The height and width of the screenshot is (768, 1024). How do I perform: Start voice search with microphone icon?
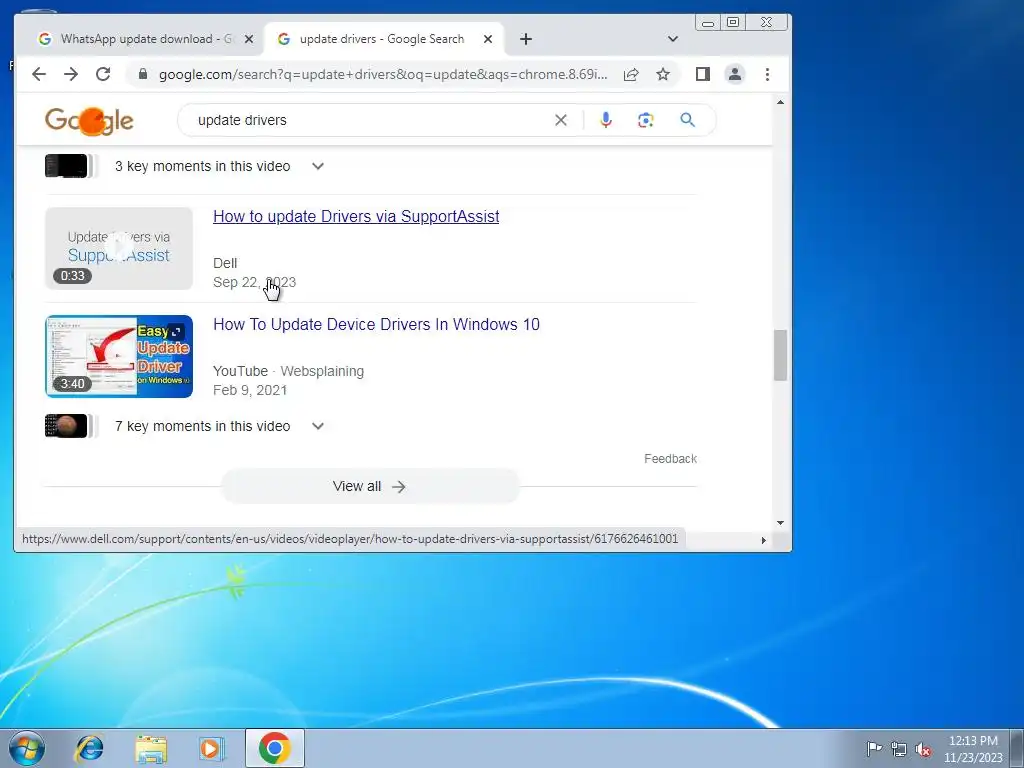(x=606, y=120)
